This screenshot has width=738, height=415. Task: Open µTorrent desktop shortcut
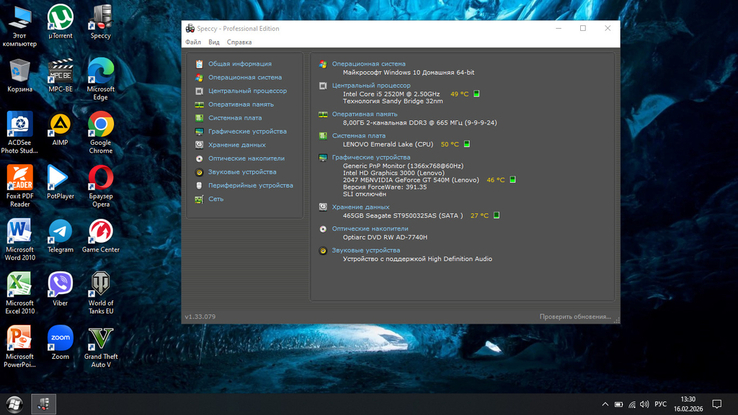[60, 22]
